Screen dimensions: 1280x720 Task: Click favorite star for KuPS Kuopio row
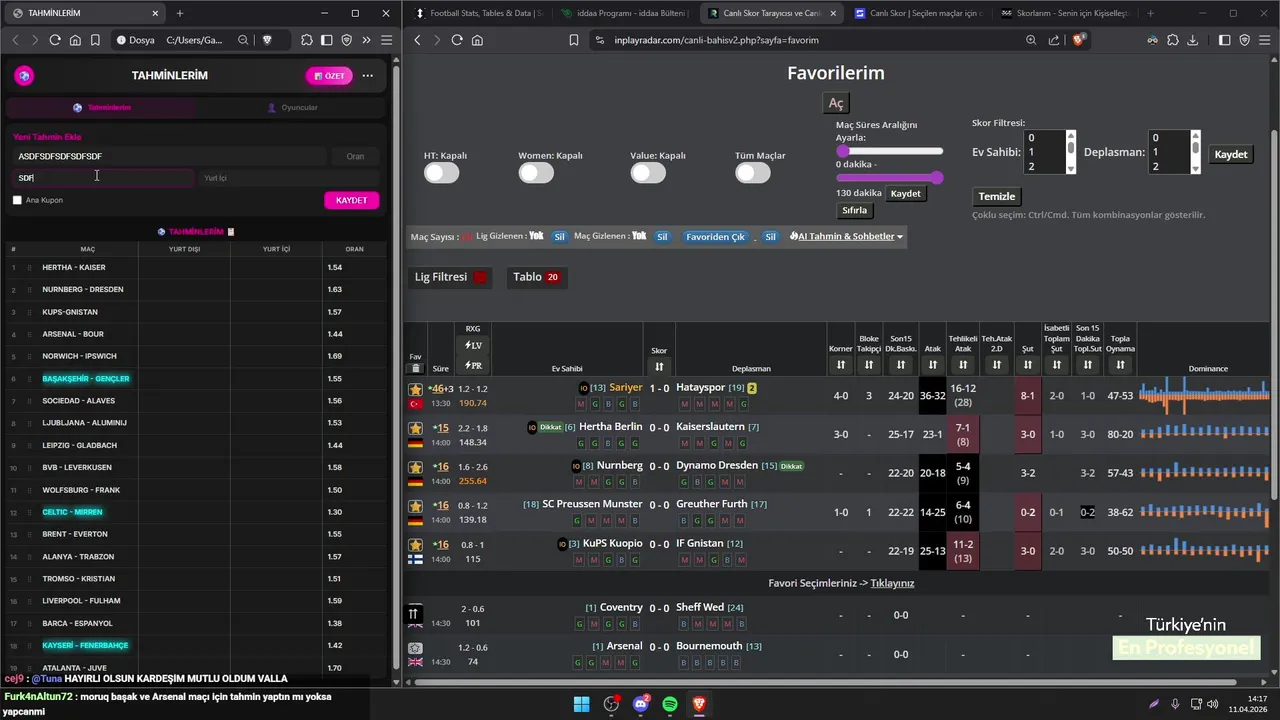point(415,545)
